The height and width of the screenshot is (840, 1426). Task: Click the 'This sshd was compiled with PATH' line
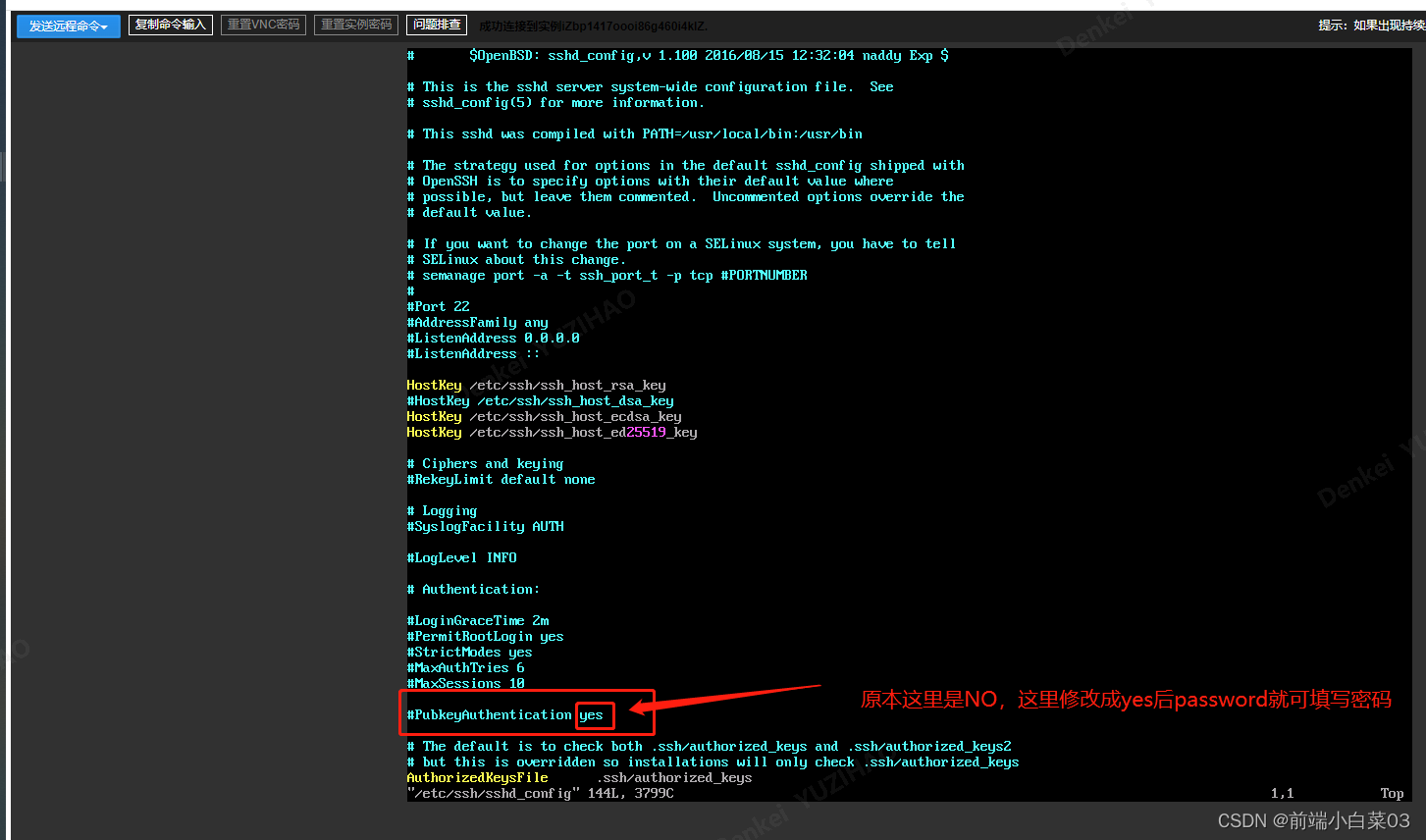635,133
